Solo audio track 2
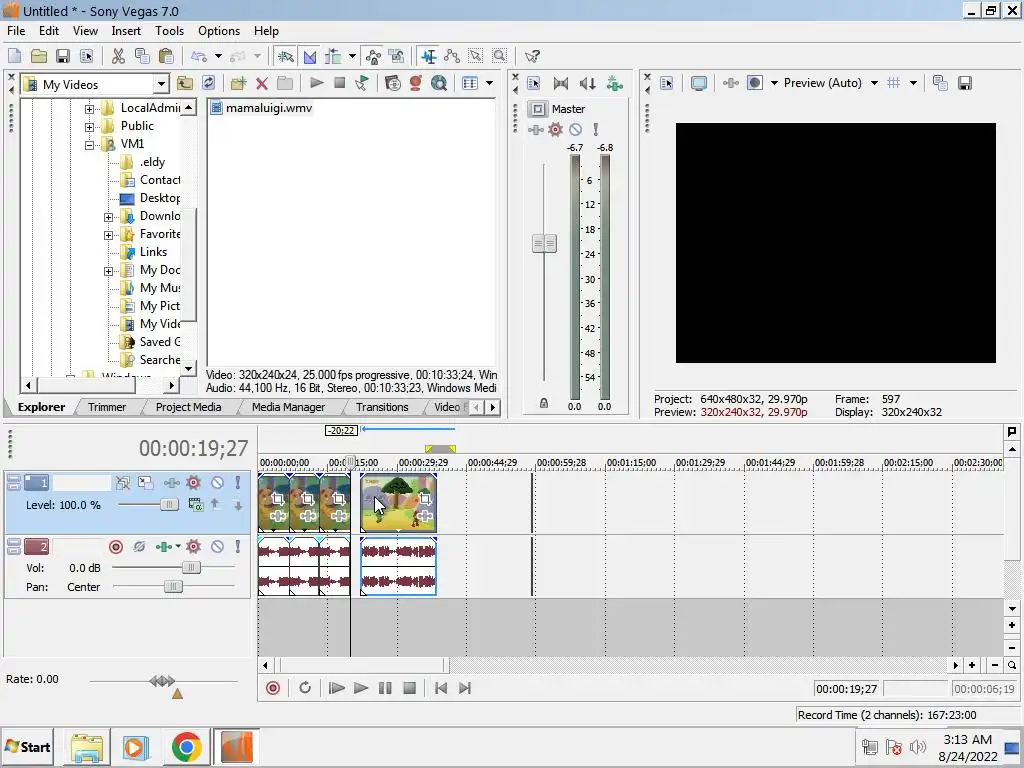 pos(238,547)
